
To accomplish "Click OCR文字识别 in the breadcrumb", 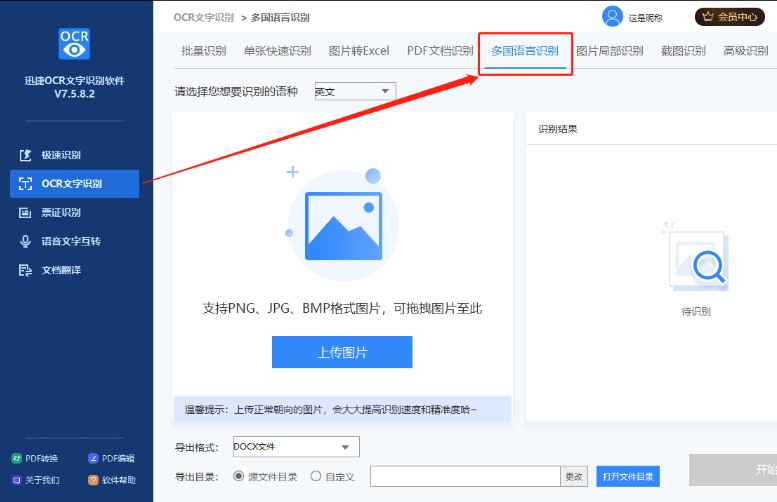I will 204,17.
